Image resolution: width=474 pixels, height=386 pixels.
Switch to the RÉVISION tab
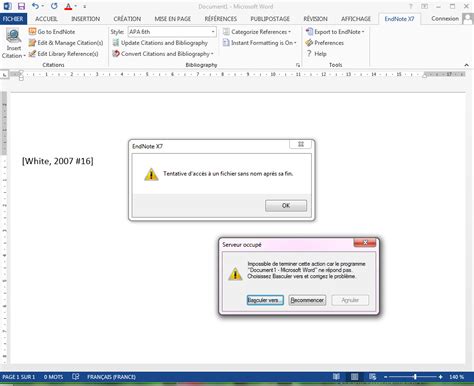(315, 19)
